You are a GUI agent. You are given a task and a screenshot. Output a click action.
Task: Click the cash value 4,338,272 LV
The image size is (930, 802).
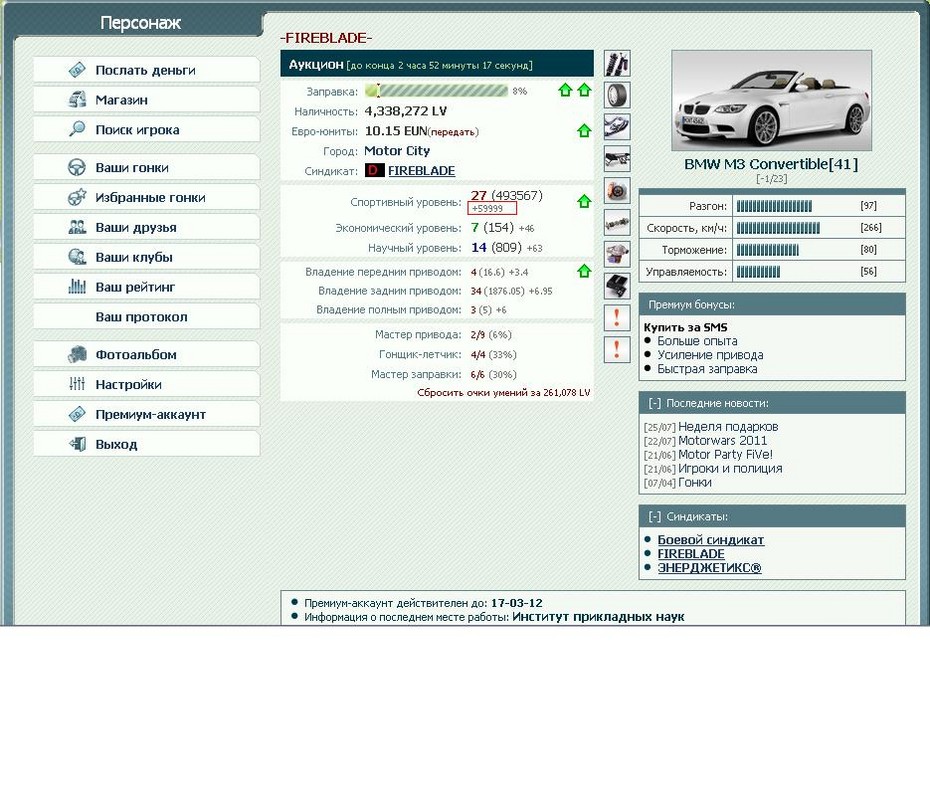[405, 111]
